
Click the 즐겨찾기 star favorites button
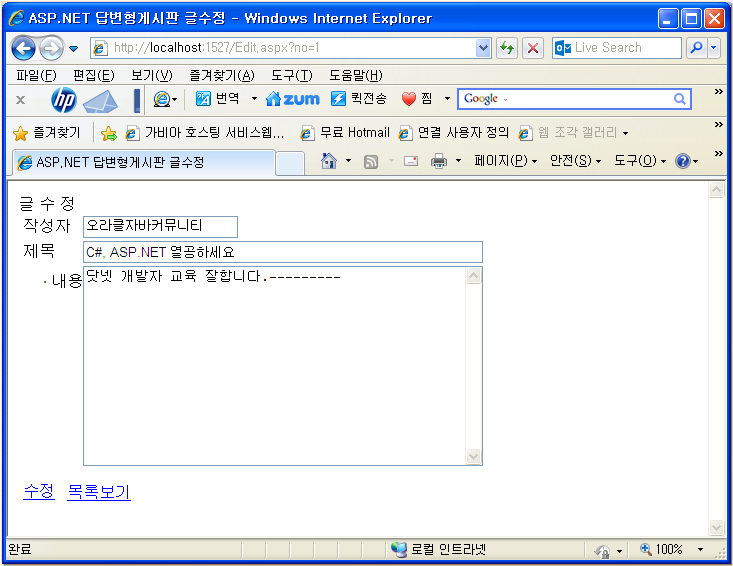tap(46, 133)
